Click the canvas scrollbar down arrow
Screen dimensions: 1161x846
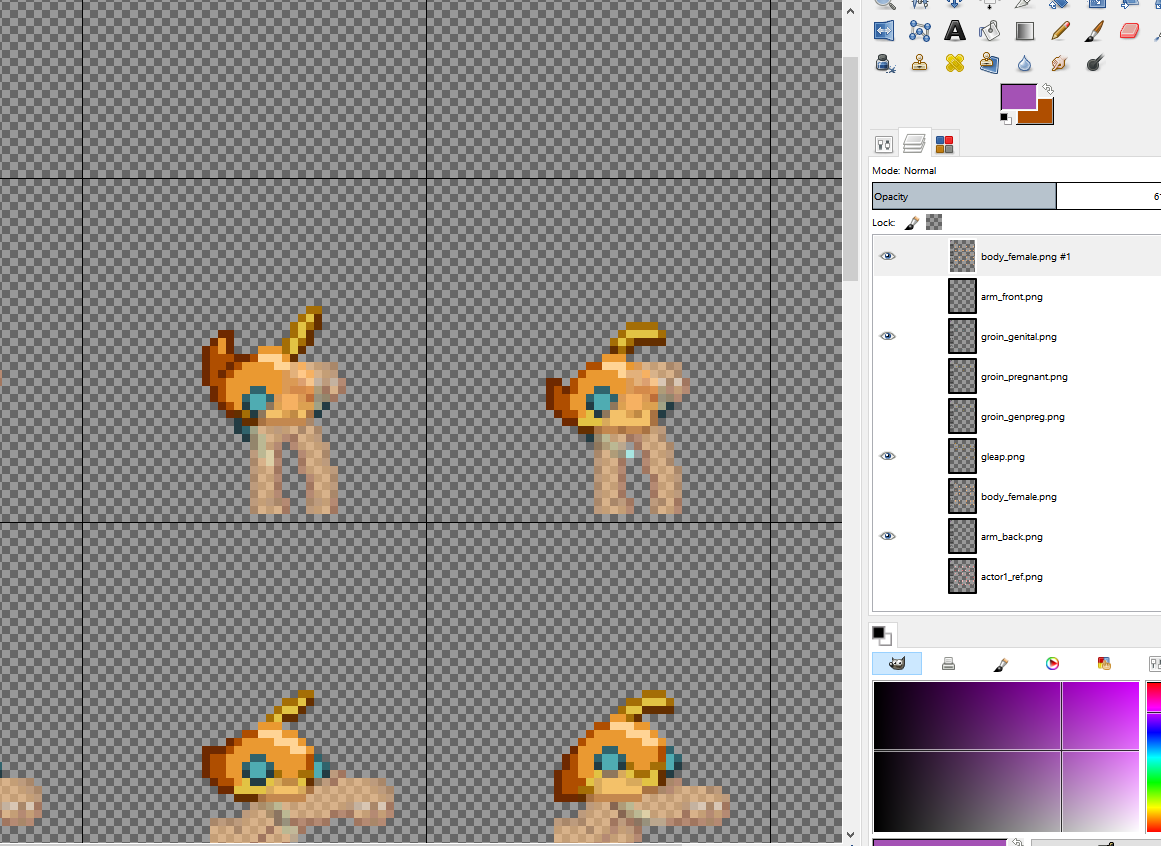coord(850,836)
